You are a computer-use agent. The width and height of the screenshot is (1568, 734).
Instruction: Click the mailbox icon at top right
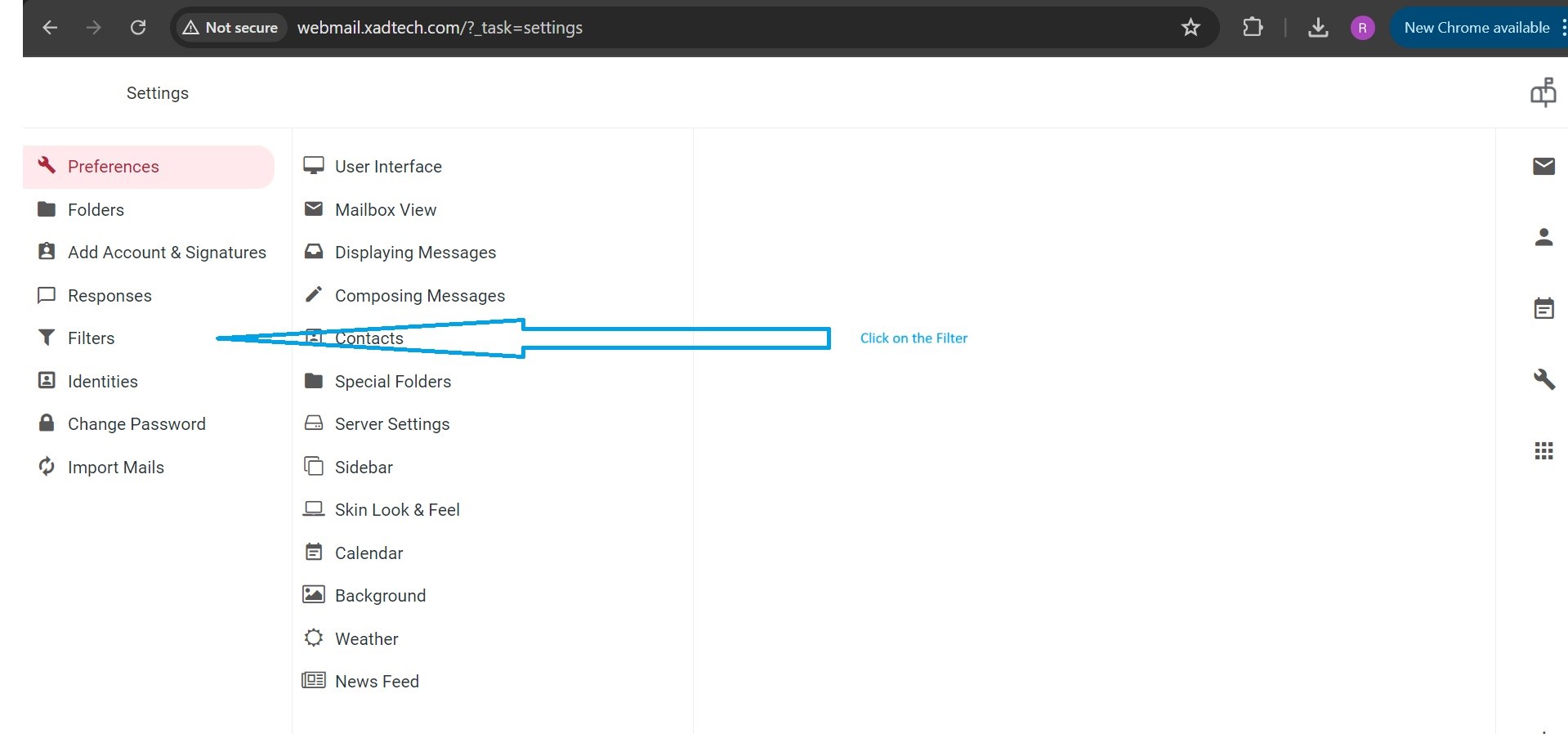[x=1543, y=92]
